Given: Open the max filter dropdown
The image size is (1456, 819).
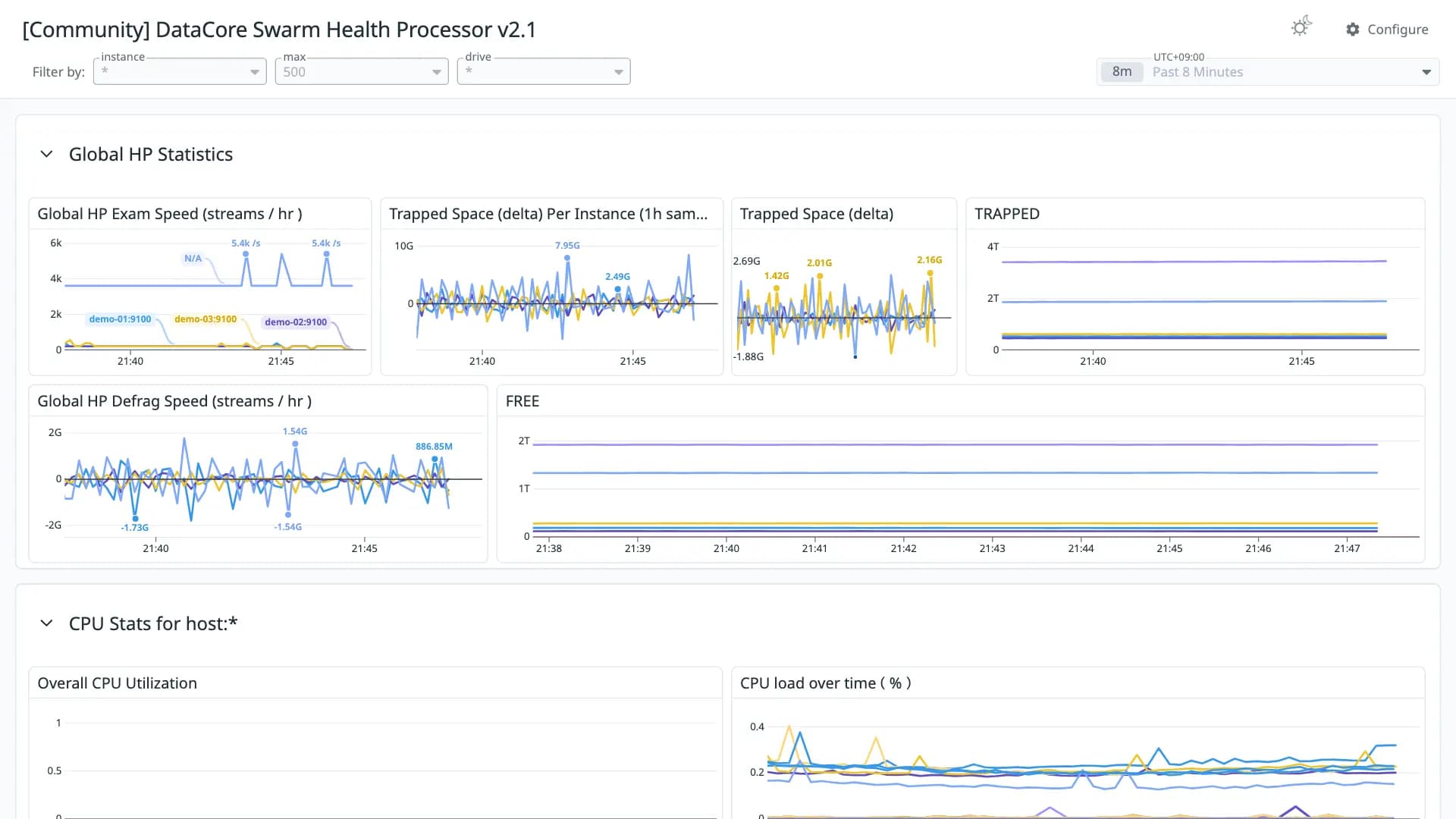Looking at the screenshot, I should (x=362, y=71).
